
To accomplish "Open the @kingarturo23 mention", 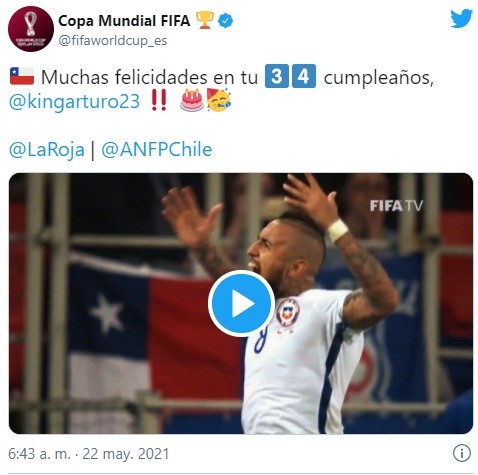I will (x=74, y=101).
